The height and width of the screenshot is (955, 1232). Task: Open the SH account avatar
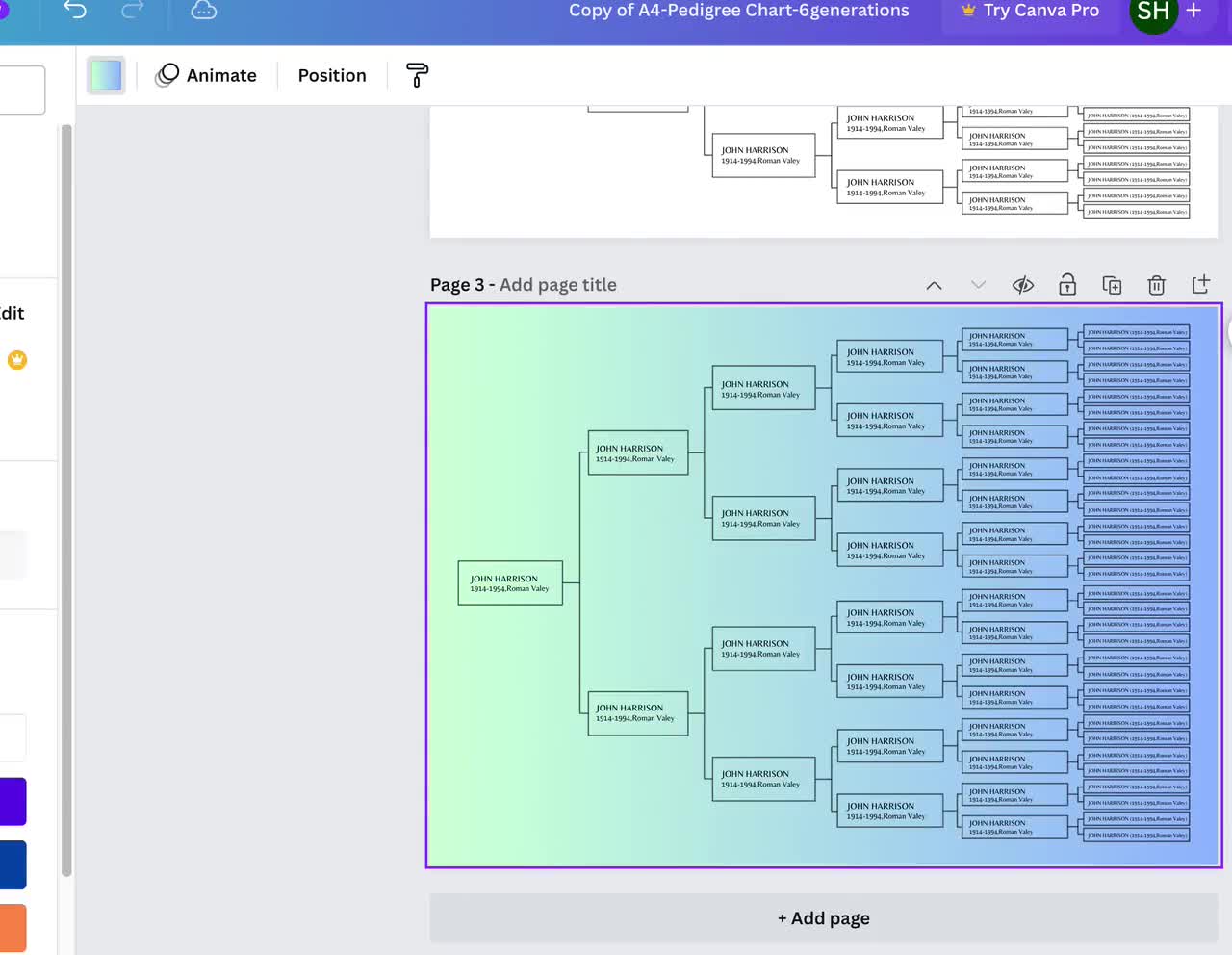1153,12
